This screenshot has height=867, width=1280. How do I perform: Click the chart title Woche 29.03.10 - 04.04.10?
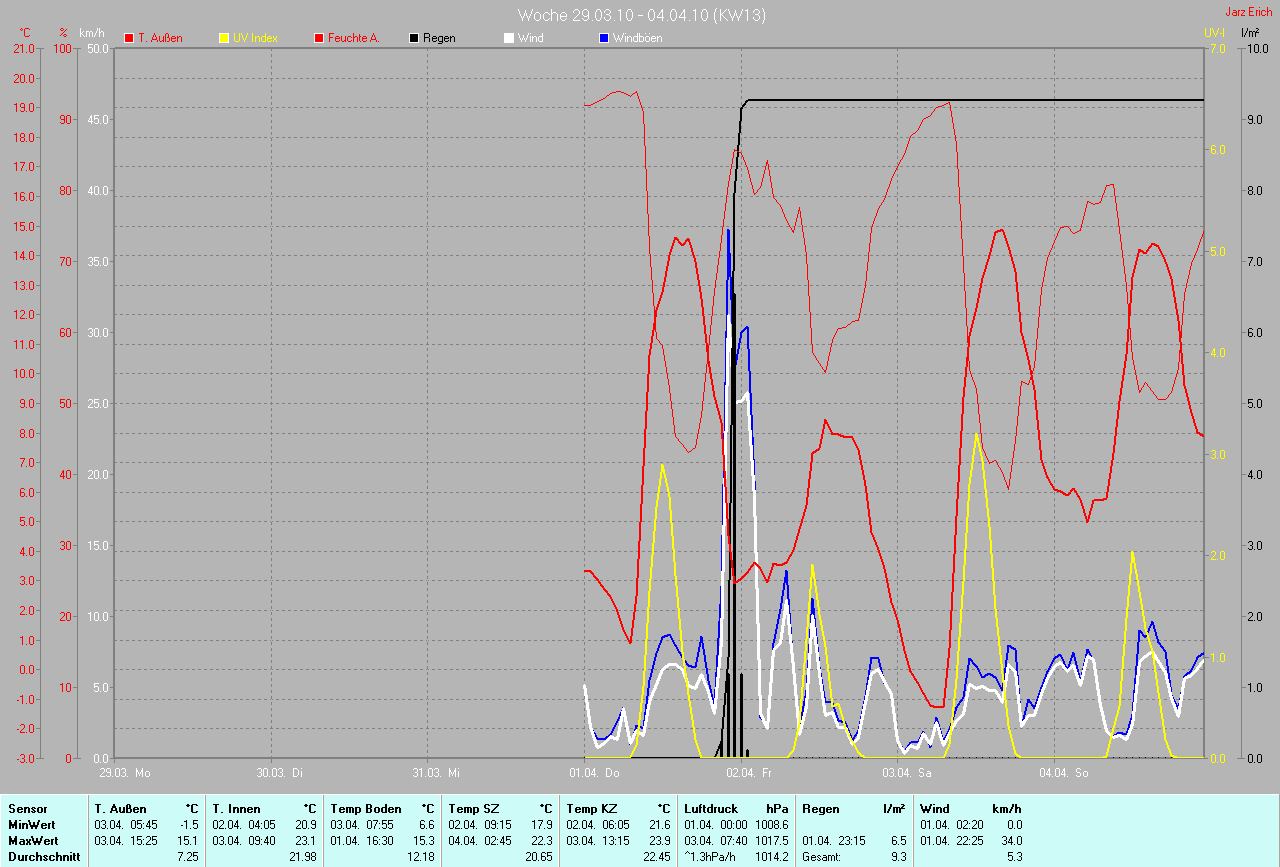tap(642, 15)
